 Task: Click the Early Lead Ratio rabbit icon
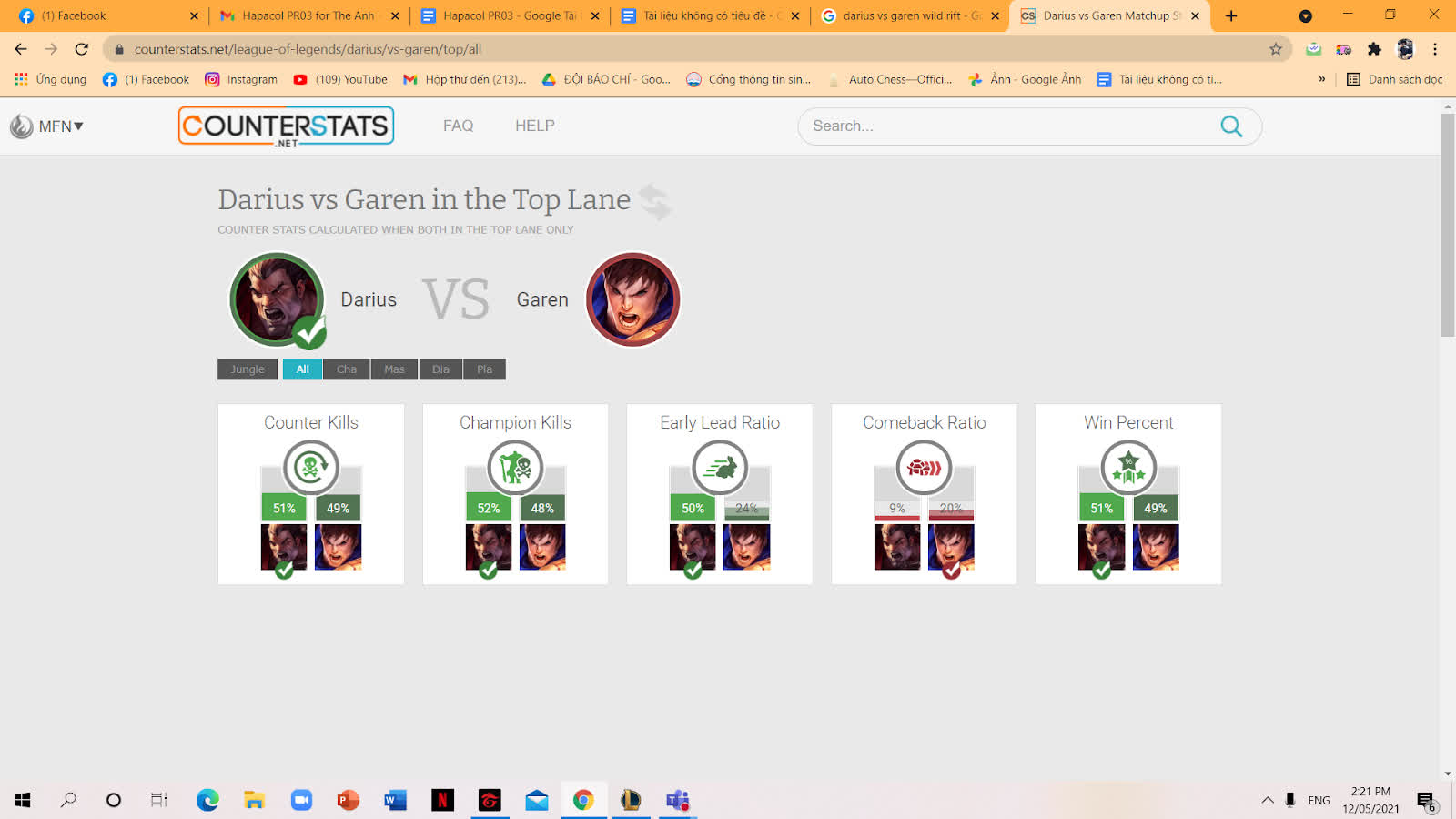pyautogui.click(x=720, y=468)
